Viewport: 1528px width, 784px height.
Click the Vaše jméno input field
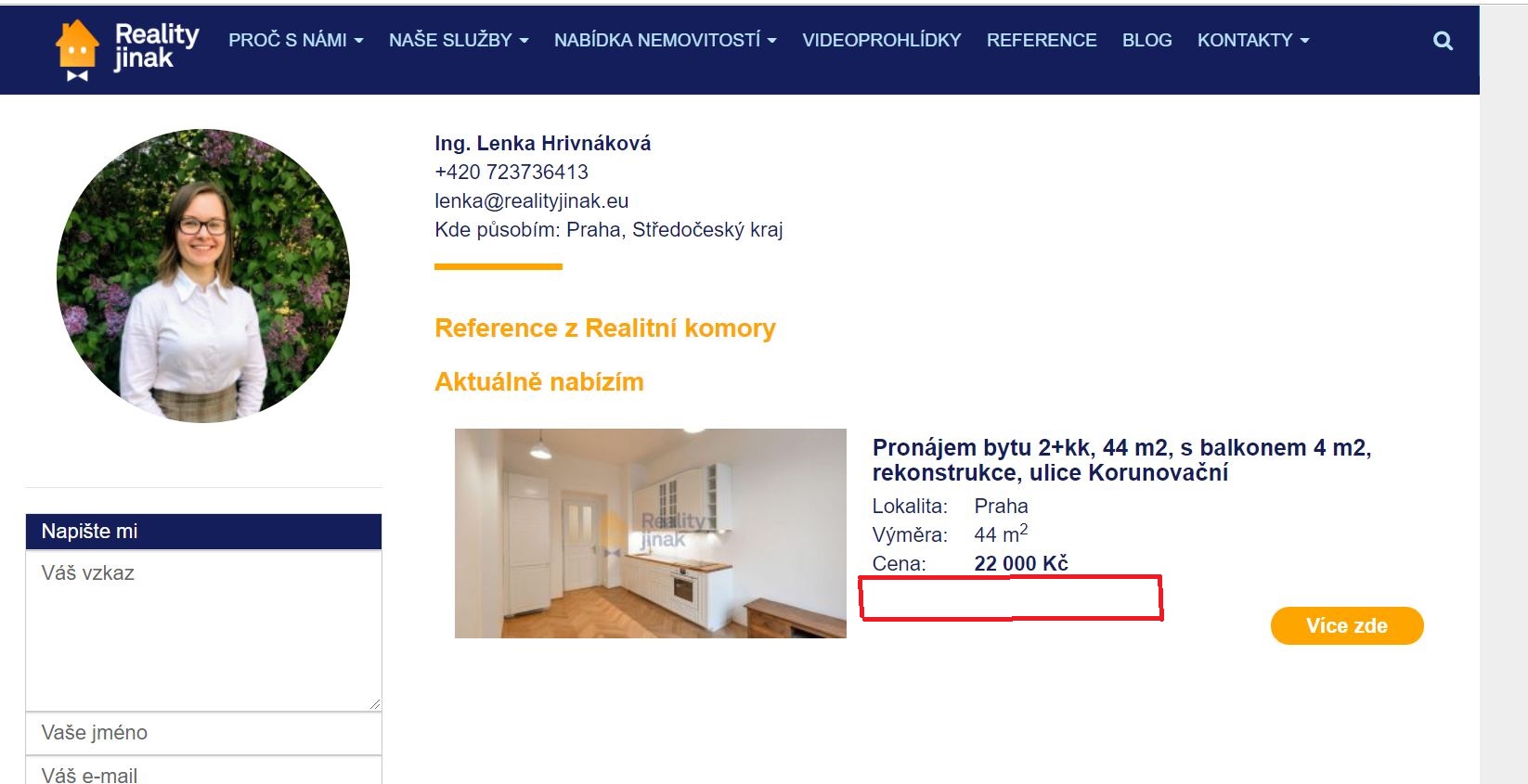203,733
